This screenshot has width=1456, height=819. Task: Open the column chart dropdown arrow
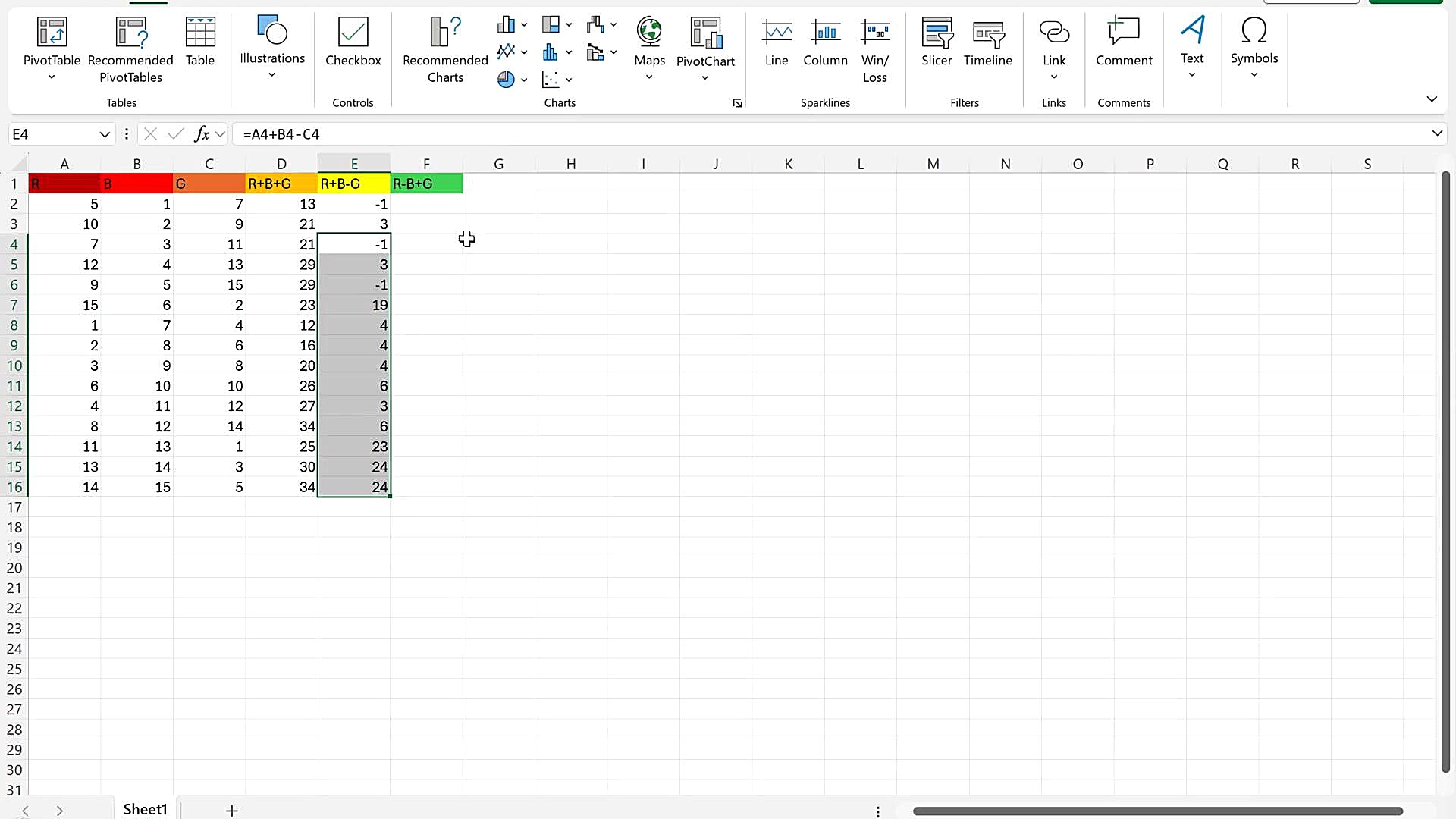524,25
